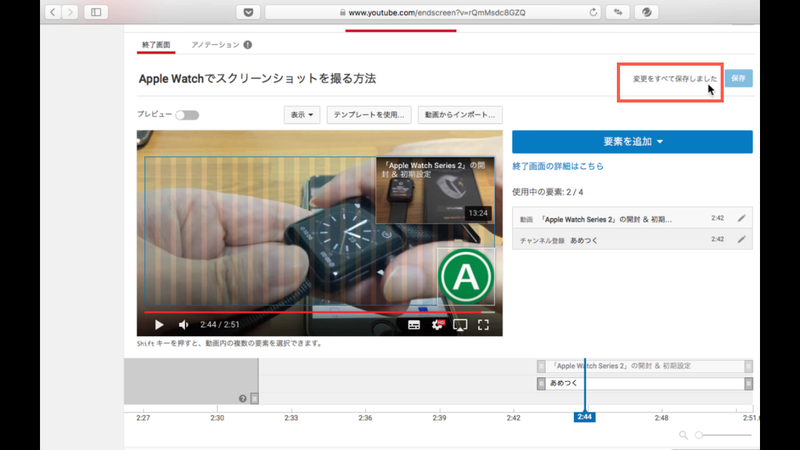
Task: Edit the チャンネル登録 あめつく element
Action: (x=741, y=239)
